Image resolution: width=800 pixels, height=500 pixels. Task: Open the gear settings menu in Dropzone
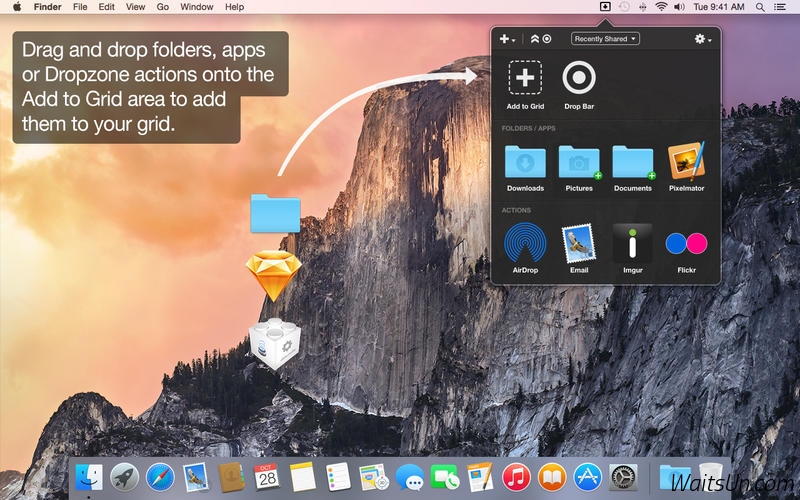[703, 39]
